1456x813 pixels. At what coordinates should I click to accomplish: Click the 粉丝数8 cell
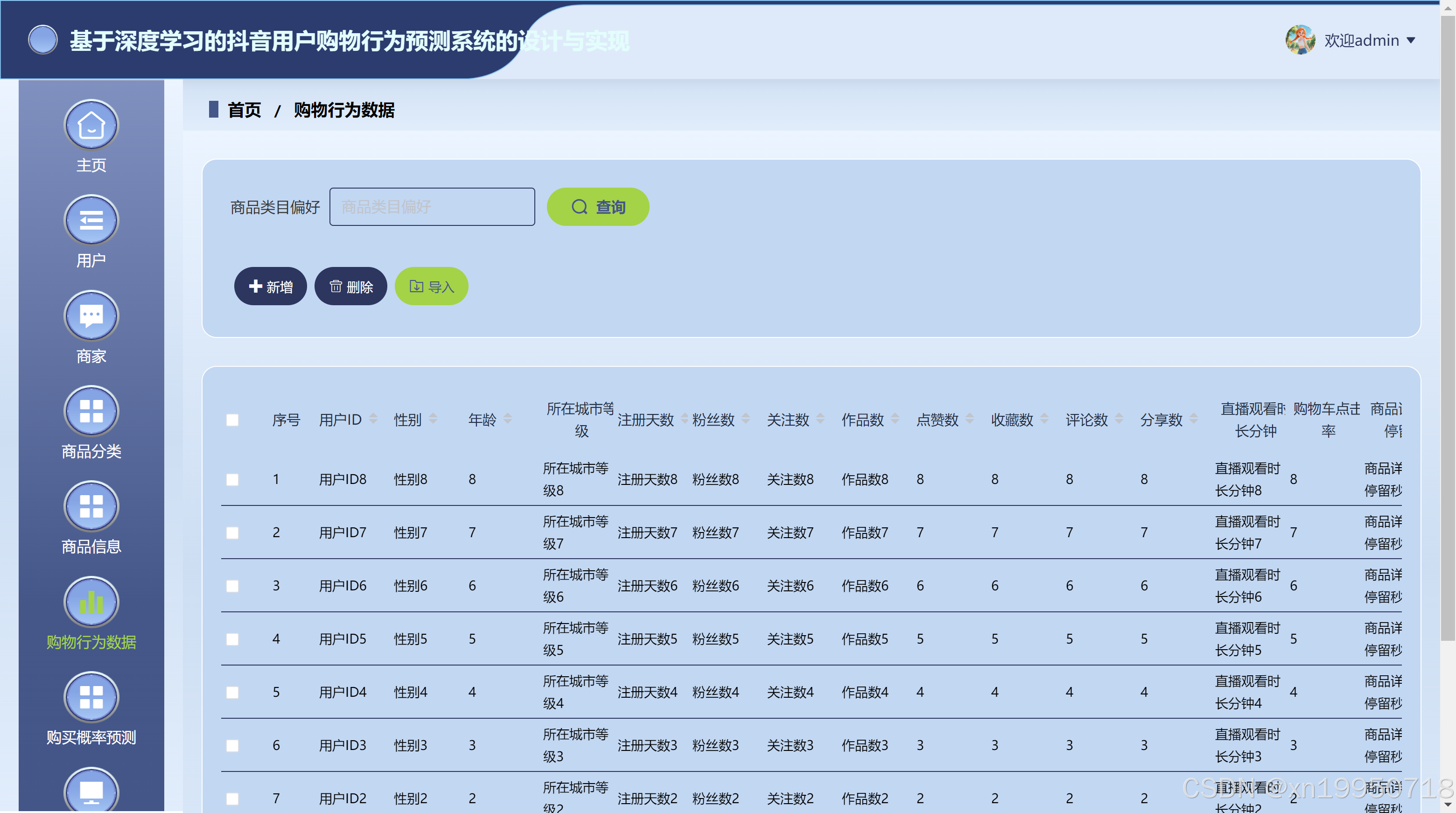tap(715, 479)
